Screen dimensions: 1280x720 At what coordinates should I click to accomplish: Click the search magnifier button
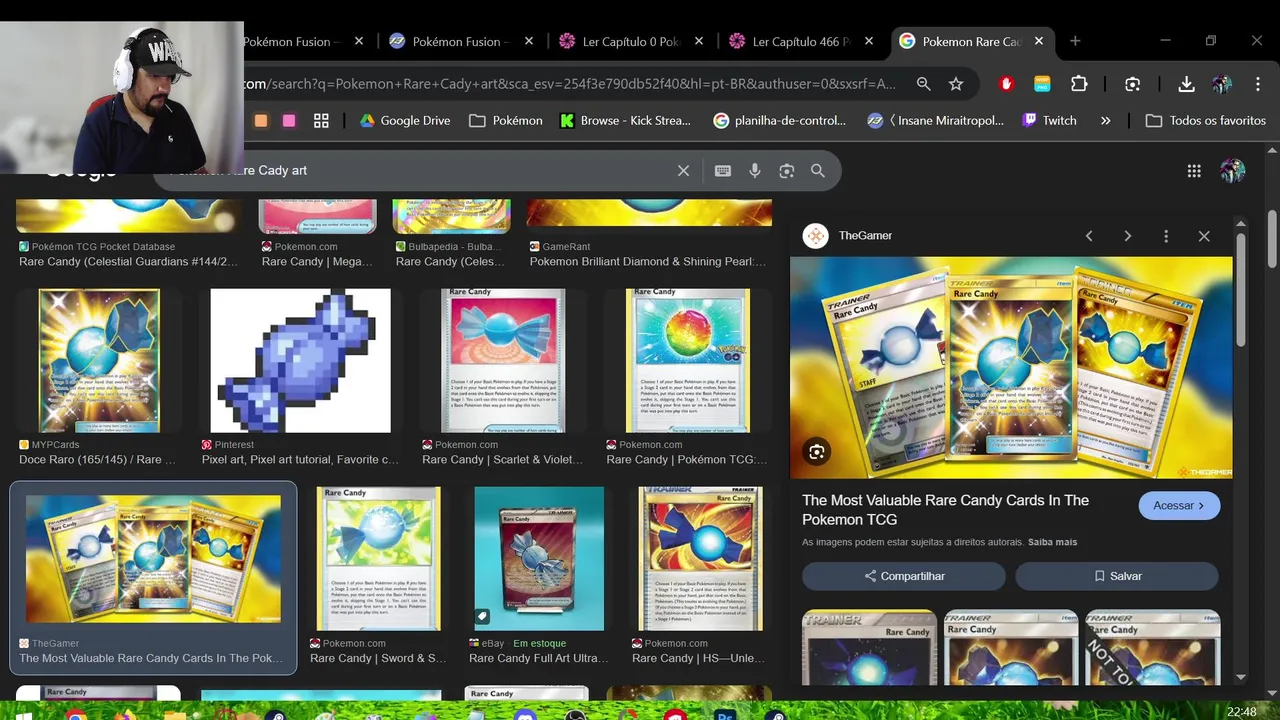pyautogui.click(x=818, y=171)
